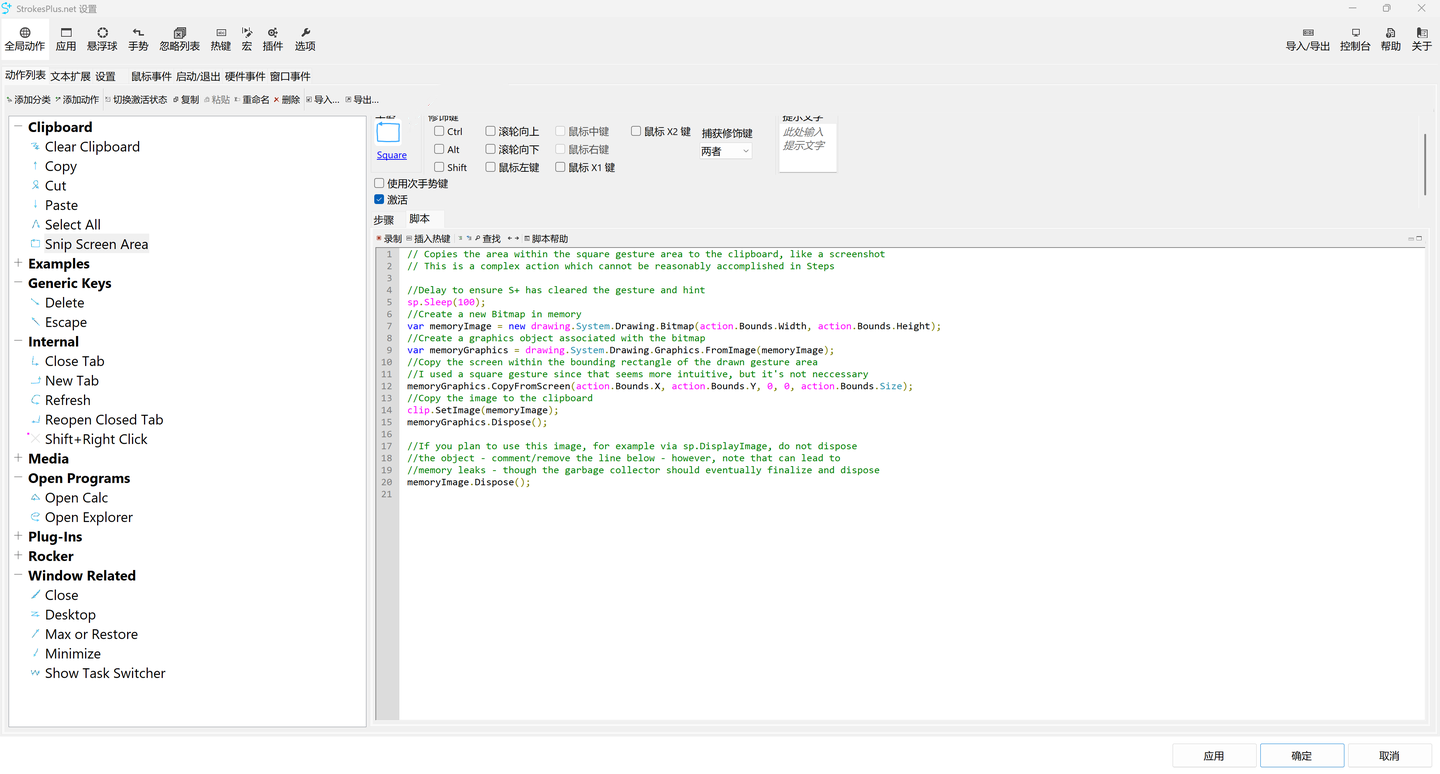This screenshot has height=774, width=1440.
Task: Click the 查找 find script toolbar item
Action: click(488, 239)
